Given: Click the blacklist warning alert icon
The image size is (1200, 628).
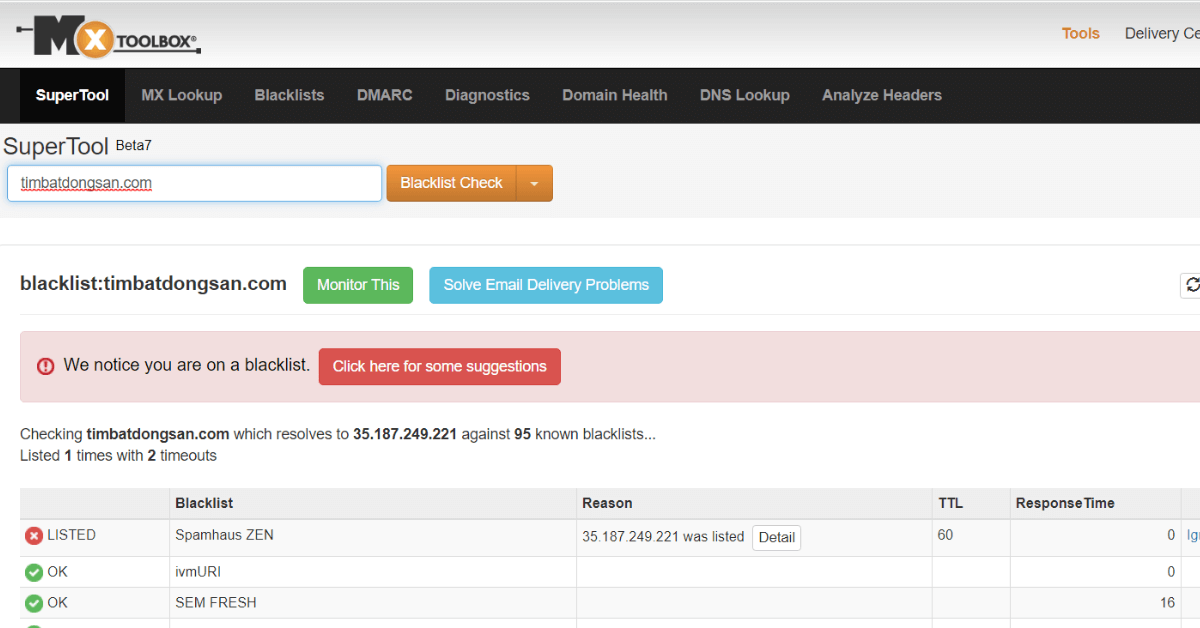Looking at the screenshot, I should tap(46, 366).
